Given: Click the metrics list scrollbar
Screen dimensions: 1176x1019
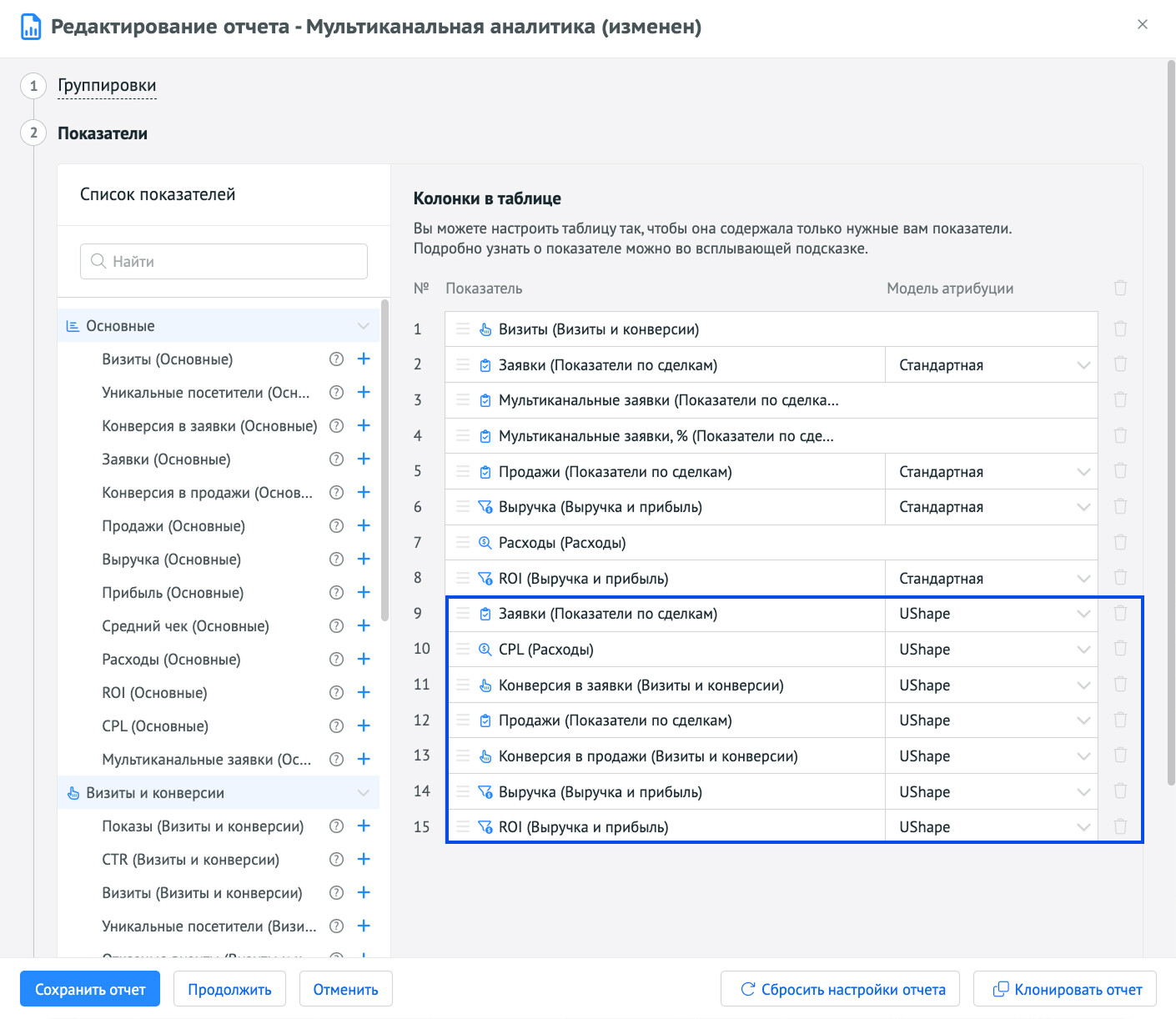Looking at the screenshot, I should point(384,460).
